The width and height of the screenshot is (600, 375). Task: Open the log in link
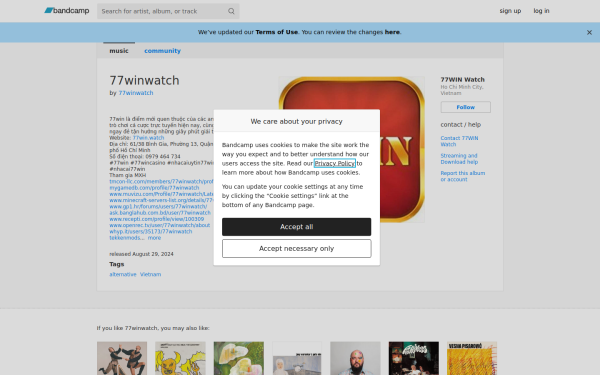click(541, 11)
